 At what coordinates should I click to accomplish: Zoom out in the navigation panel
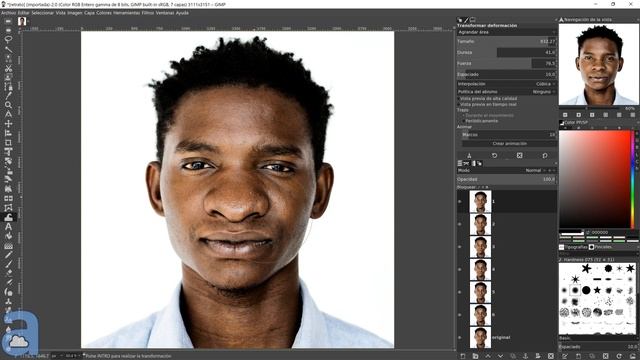pyautogui.click(x=565, y=115)
